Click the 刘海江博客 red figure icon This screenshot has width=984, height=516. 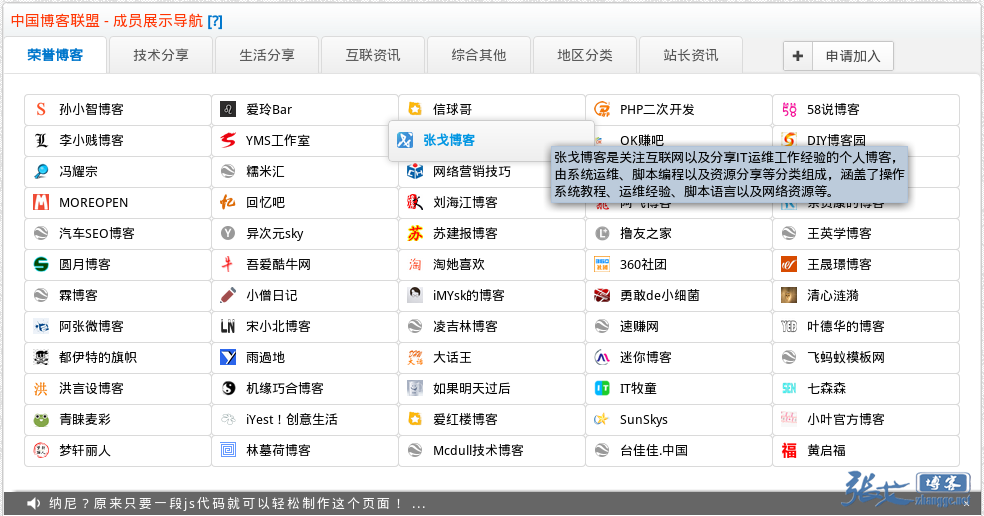tap(415, 202)
